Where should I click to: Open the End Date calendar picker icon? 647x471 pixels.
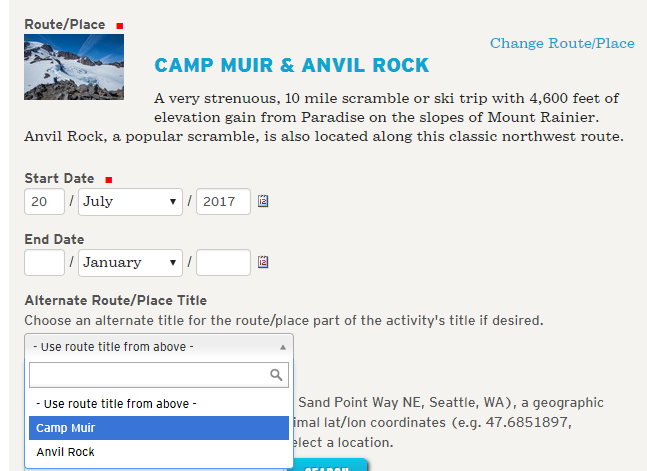click(x=263, y=263)
